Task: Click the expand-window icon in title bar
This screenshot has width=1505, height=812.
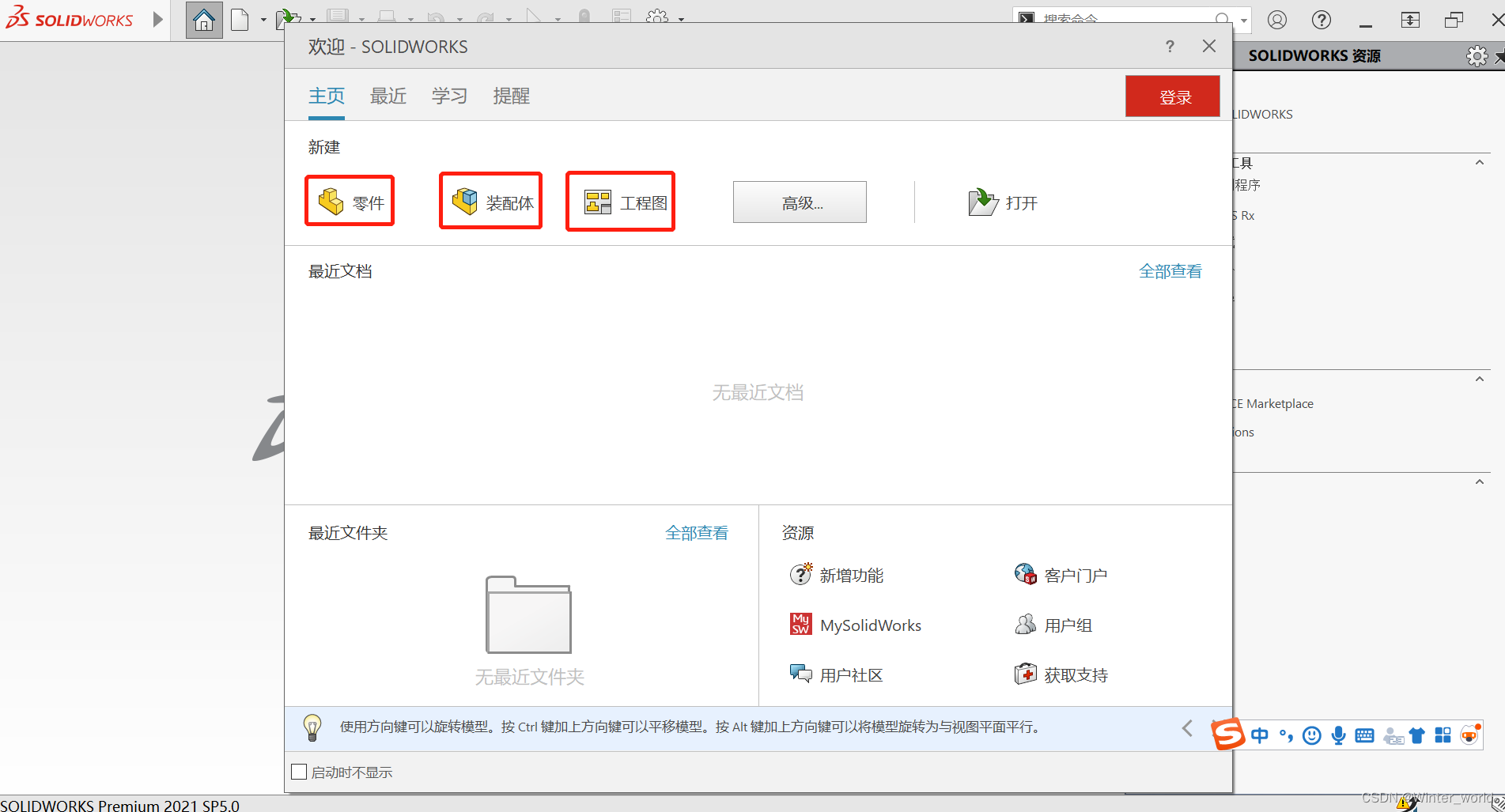Action: 1410,20
